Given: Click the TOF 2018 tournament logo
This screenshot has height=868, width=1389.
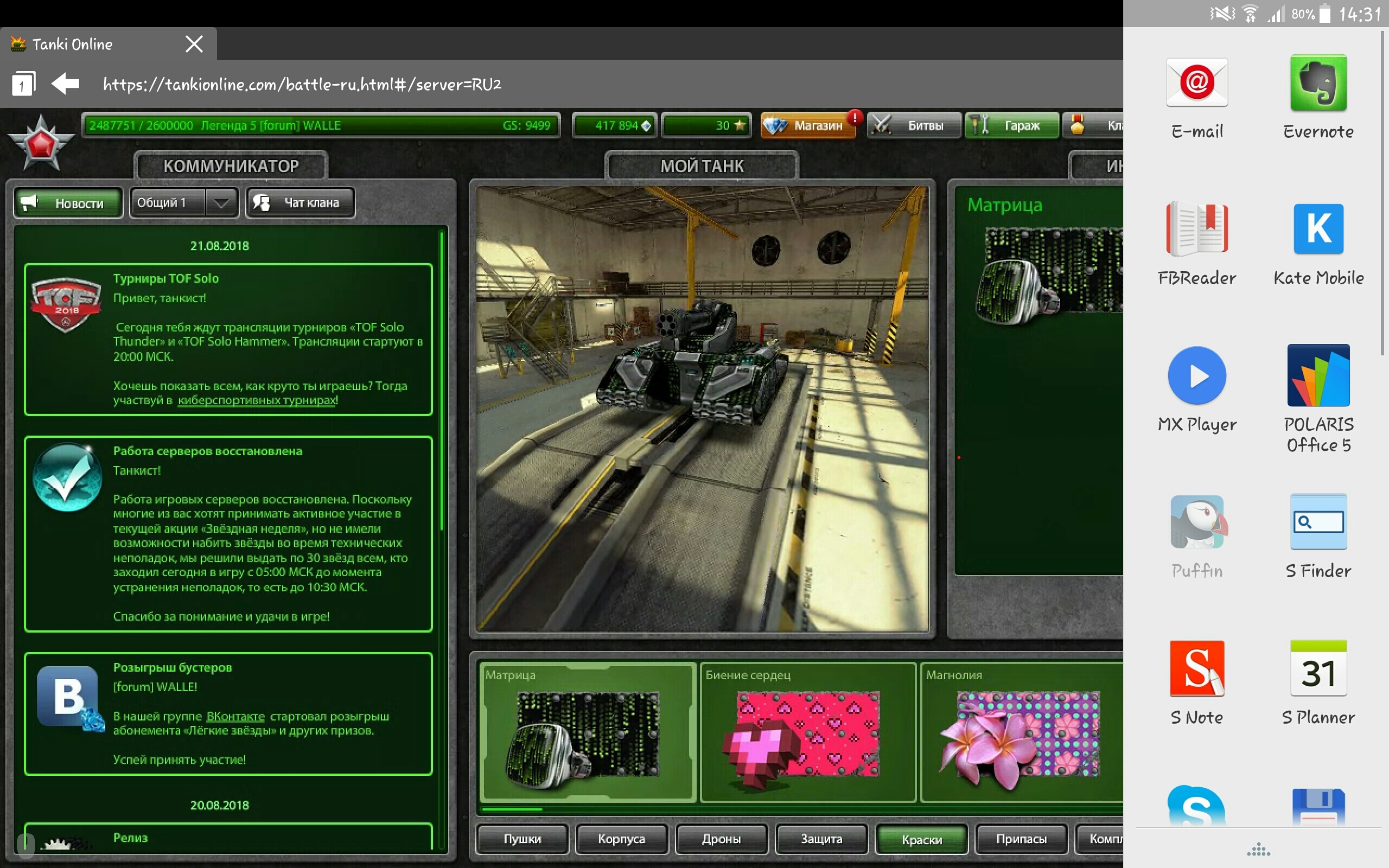Looking at the screenshot, I should tap(66, 304).
